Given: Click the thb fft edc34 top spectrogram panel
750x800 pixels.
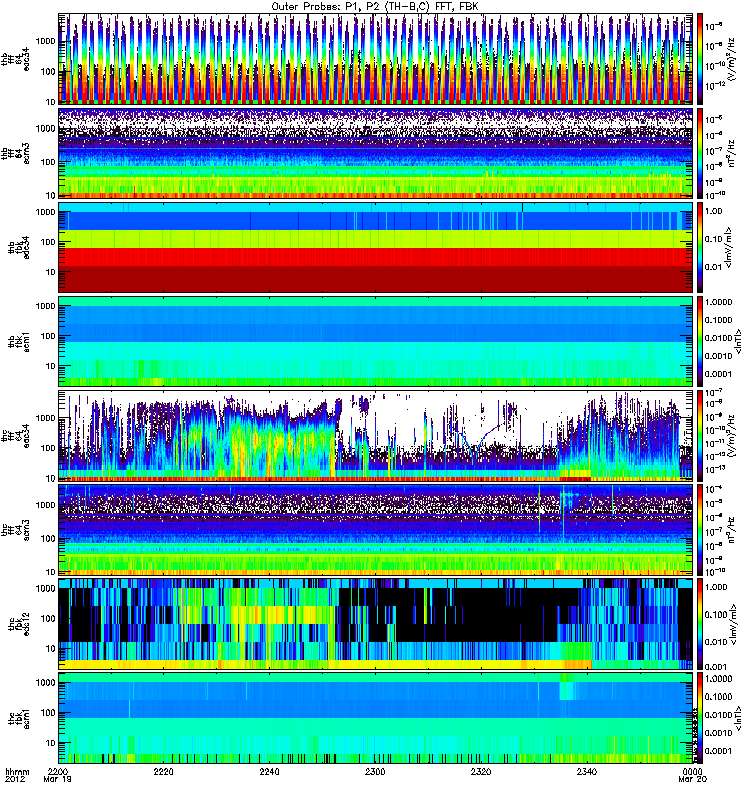Looking at the screenshot, I should click(376, 58).
